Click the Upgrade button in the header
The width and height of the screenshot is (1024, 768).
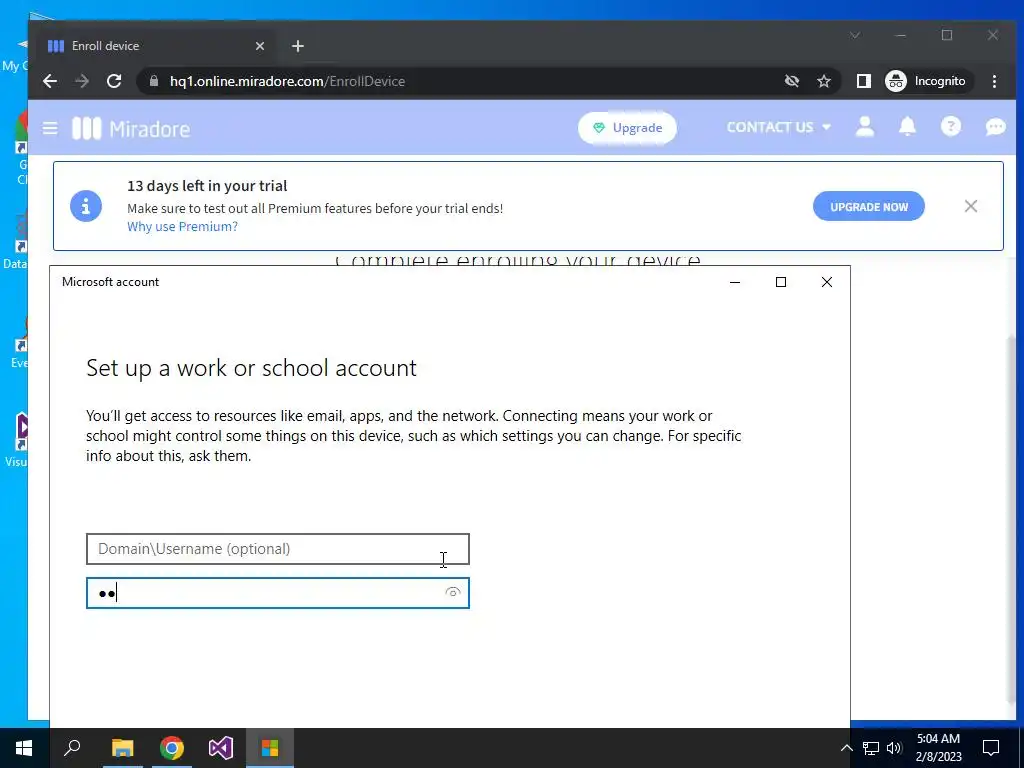tap(627, 128)
